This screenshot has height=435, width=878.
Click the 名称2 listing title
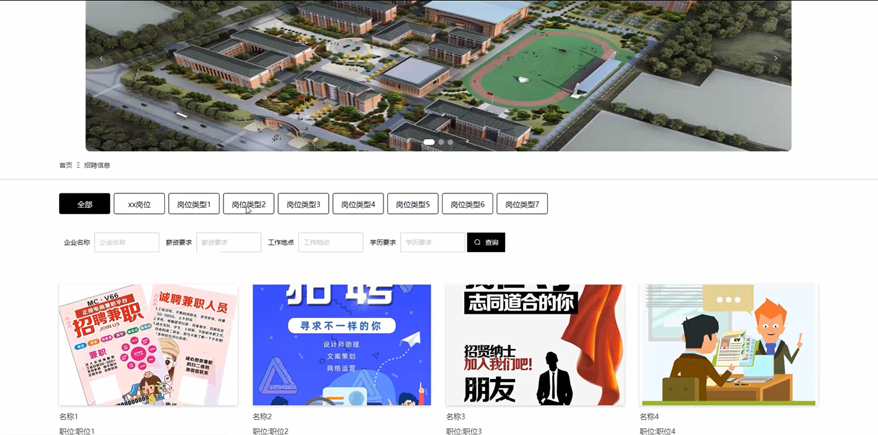(x=262, y=417)
